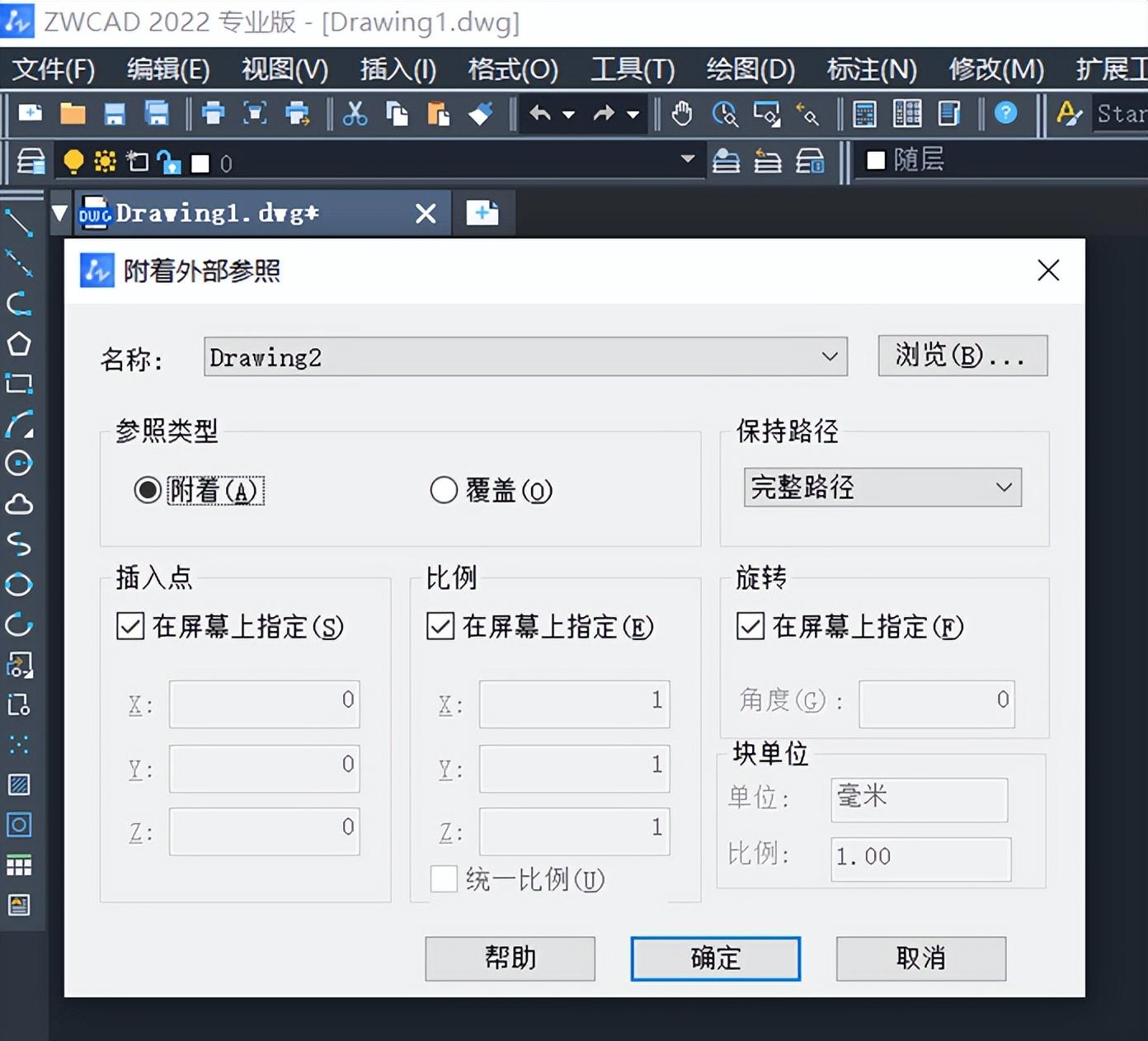Click the 帮助 button

(x=510, y=959)
